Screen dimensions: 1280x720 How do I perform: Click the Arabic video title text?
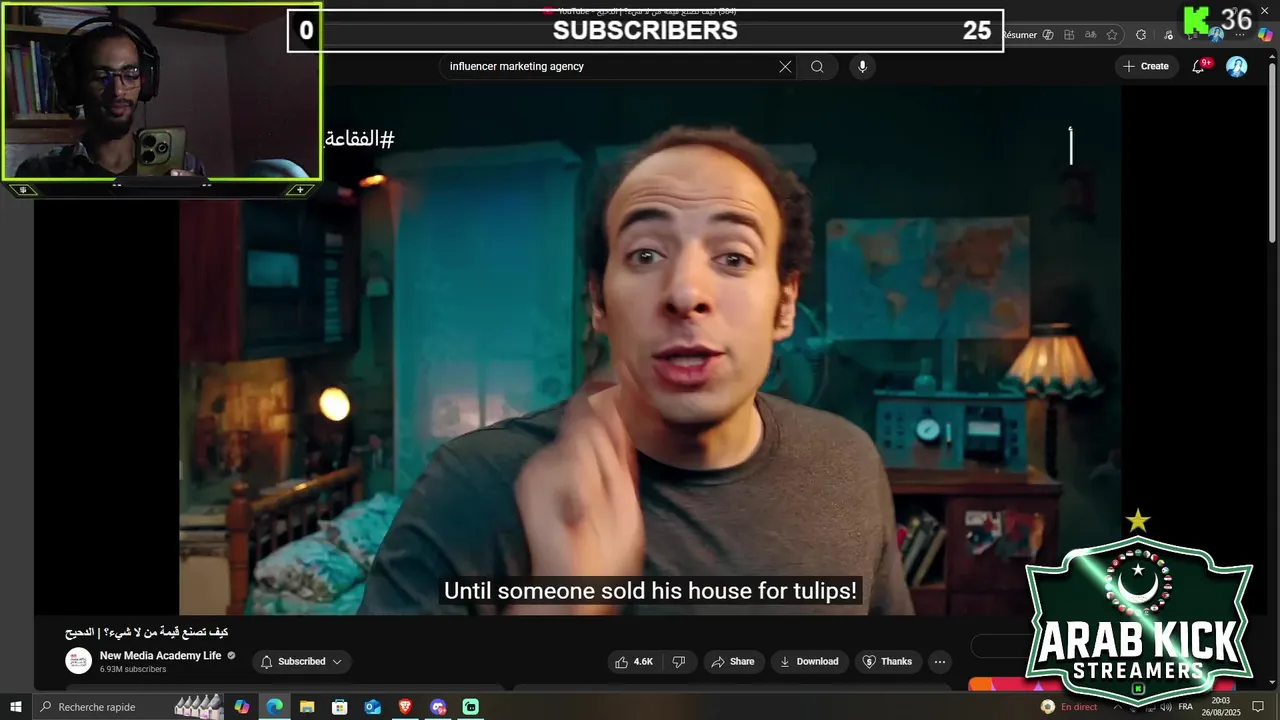tap(147, 632)
